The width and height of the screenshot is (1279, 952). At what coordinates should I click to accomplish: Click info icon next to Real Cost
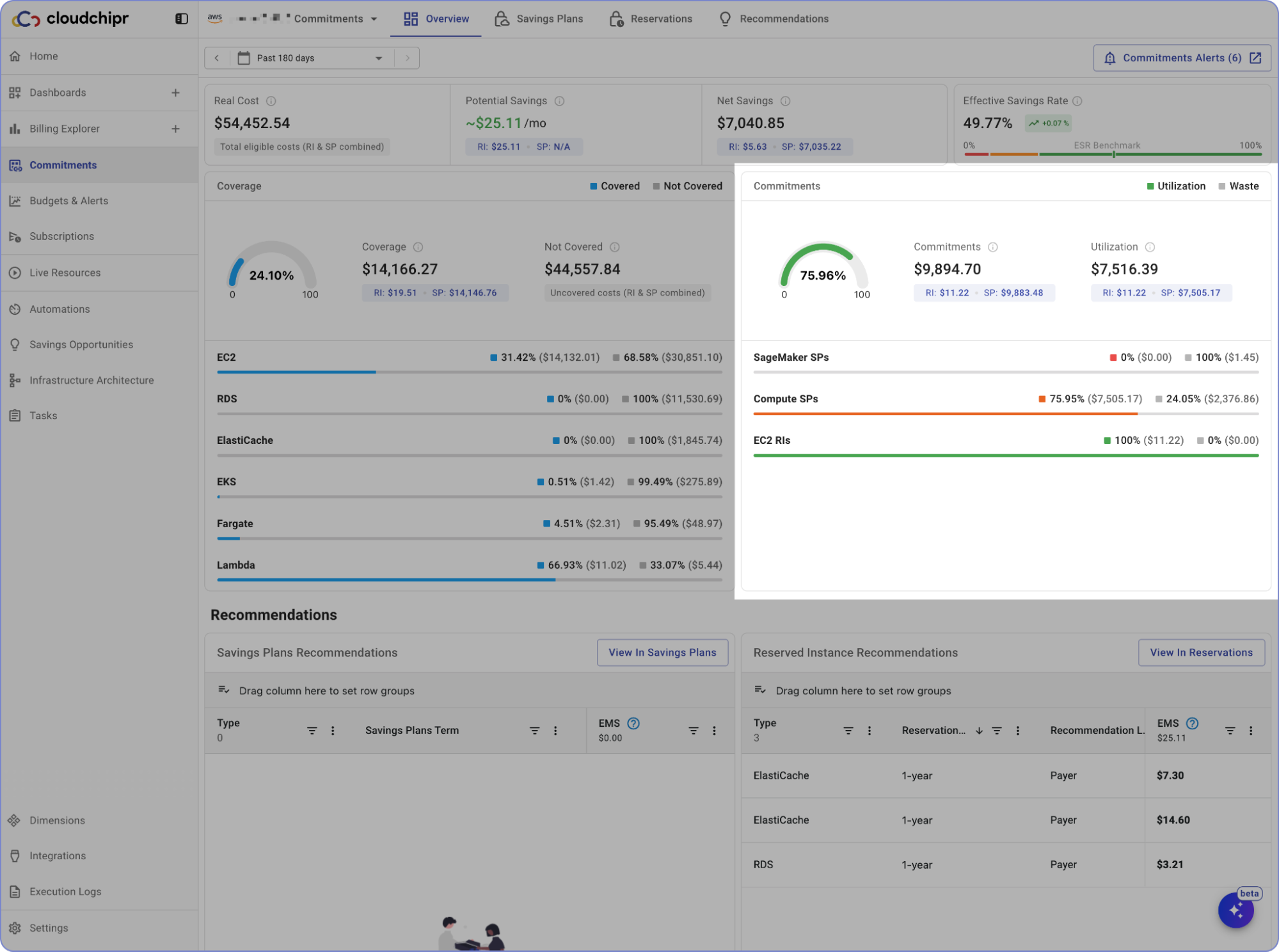click(271, 101)
